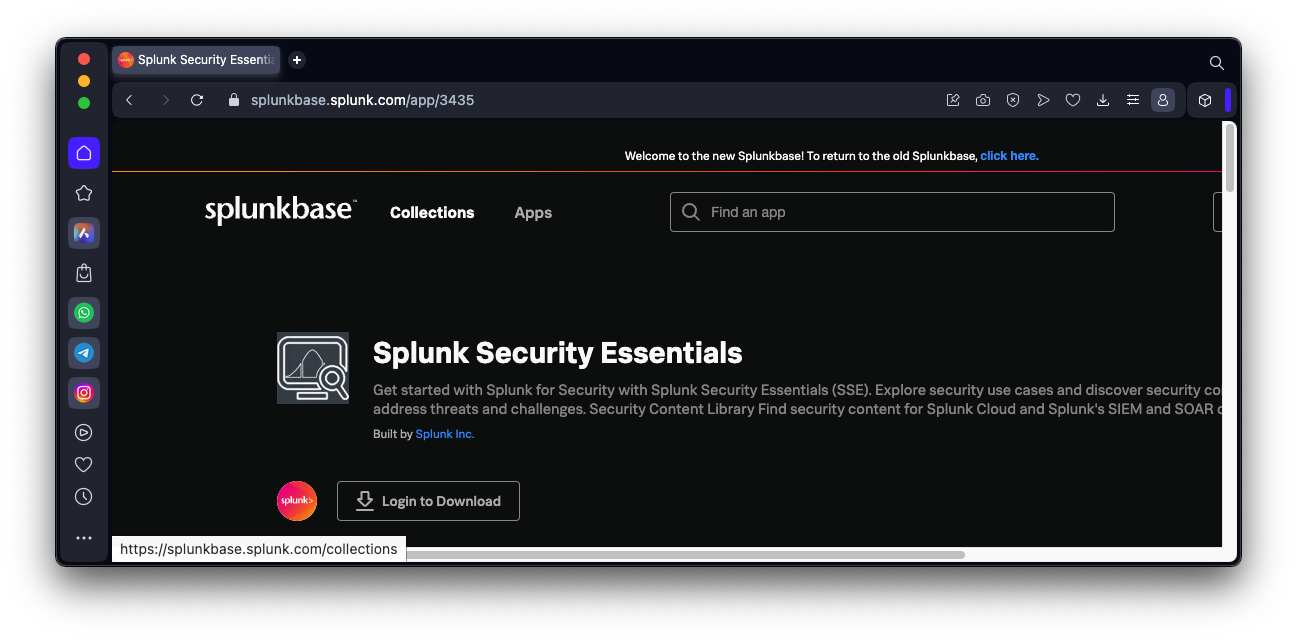Screen dimensions: 1297x640
Task: Click the heart icon in address bar
Action: [x=1073, y=100]
